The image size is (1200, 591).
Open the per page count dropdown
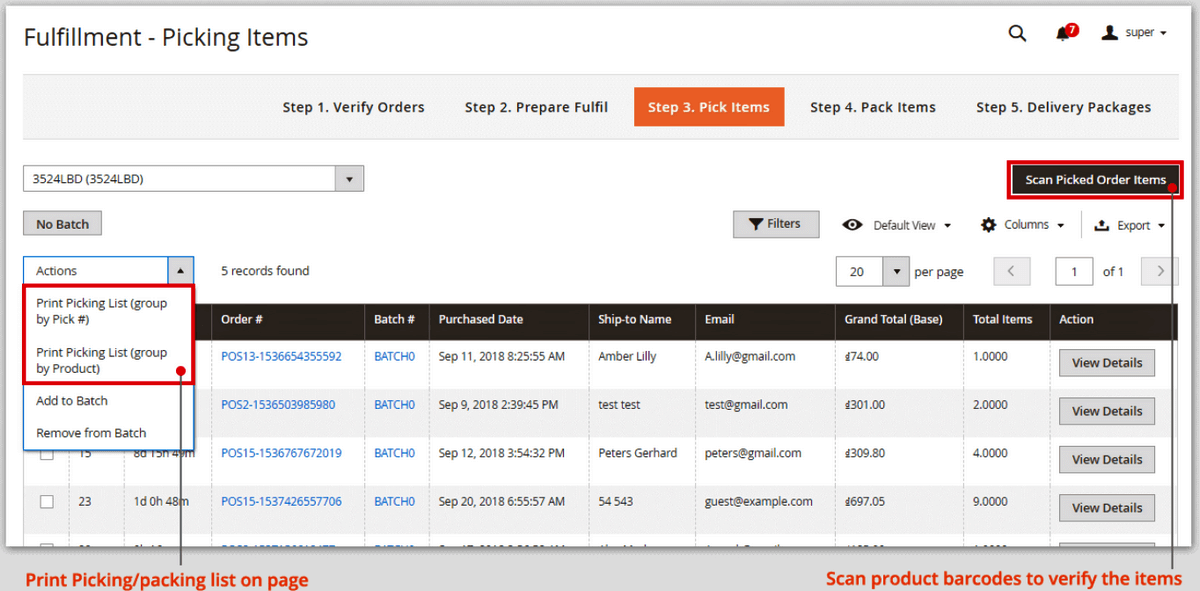pos(896,271)
